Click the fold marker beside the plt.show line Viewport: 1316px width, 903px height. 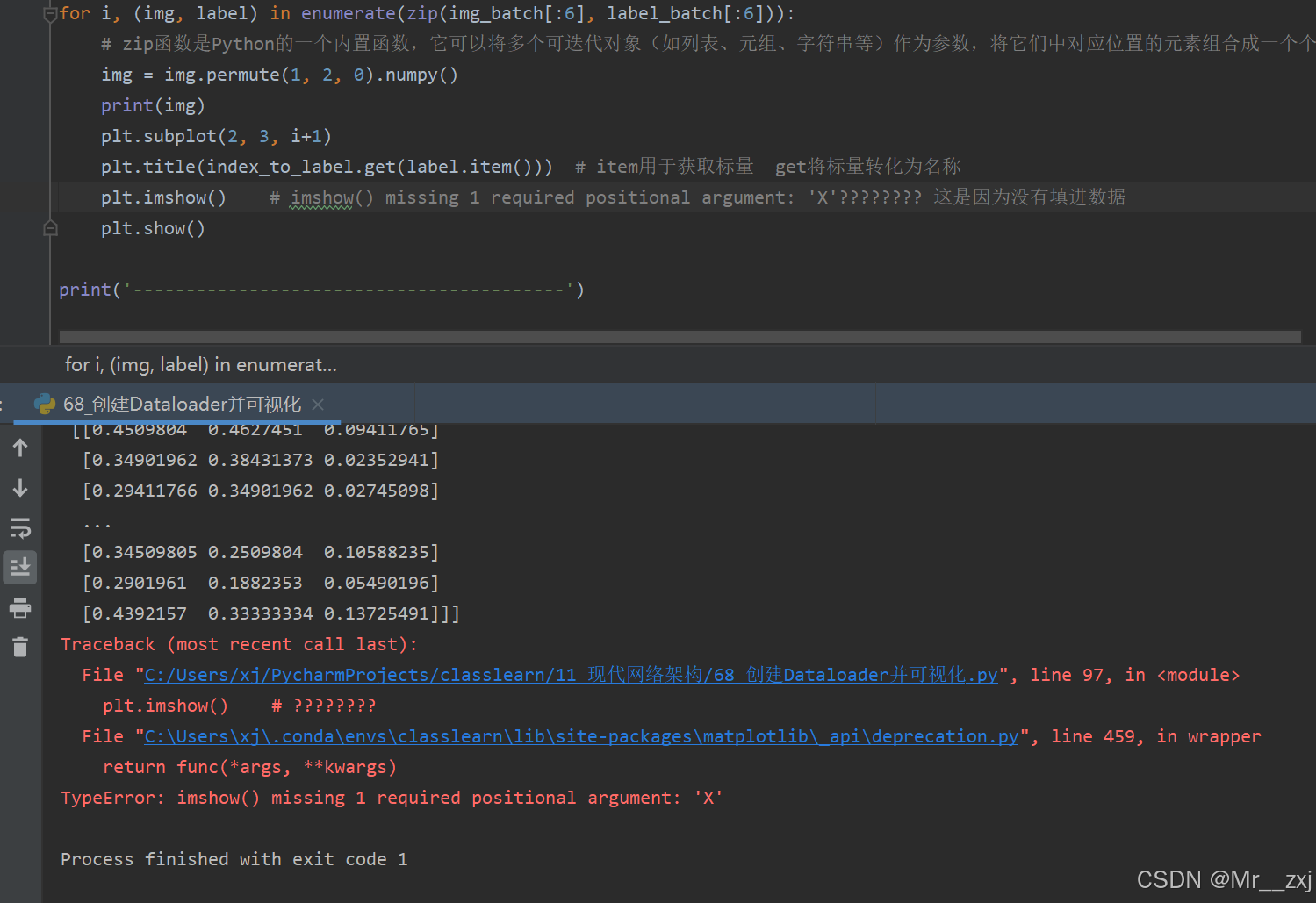click(x=50, y=227)
